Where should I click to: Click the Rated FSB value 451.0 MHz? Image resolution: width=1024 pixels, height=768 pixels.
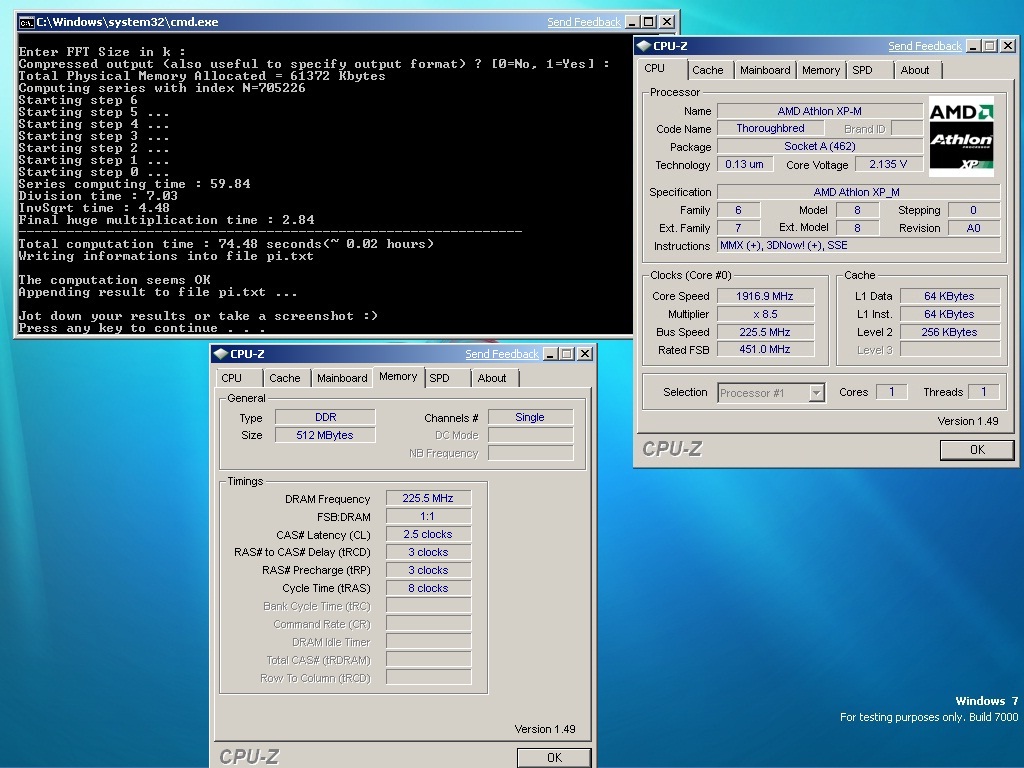point(765,349)
